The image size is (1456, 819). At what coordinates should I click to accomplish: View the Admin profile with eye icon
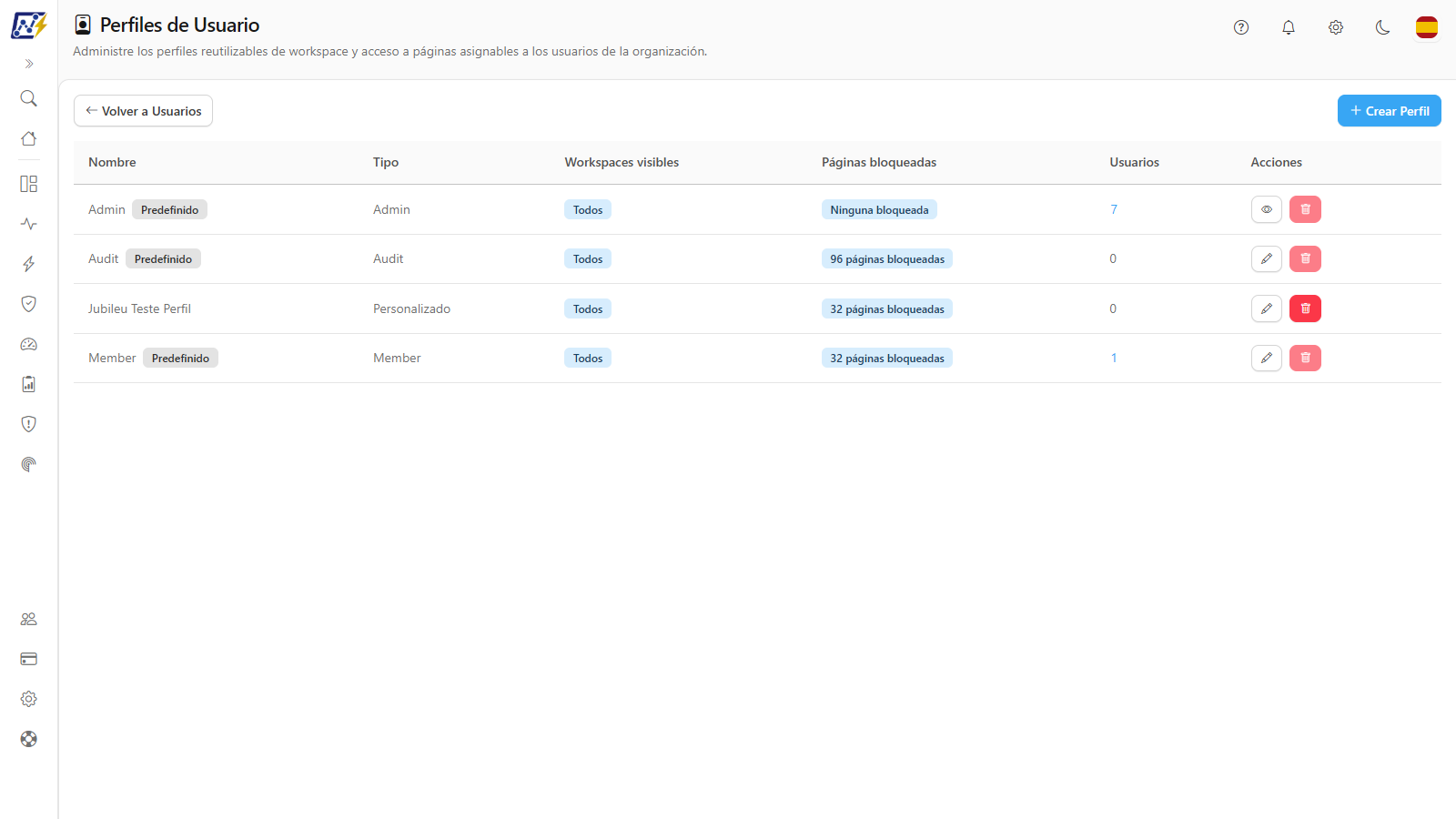(x=1267, y=209)
